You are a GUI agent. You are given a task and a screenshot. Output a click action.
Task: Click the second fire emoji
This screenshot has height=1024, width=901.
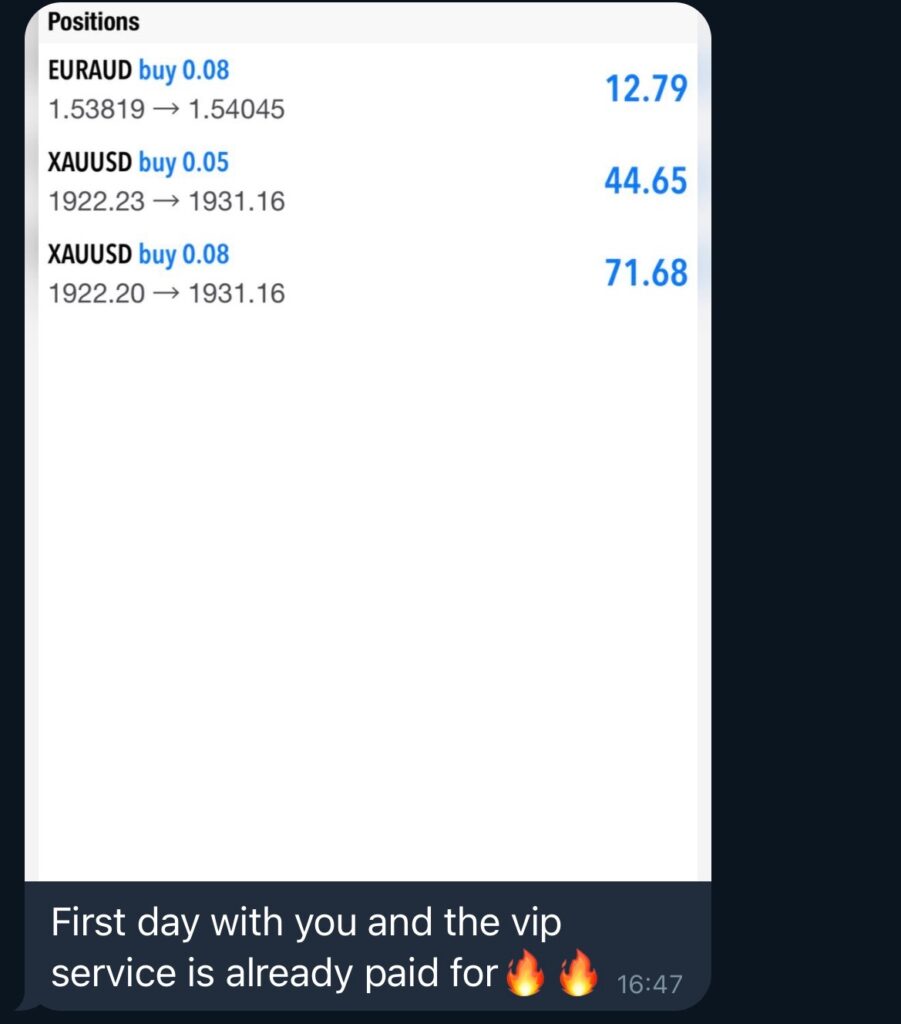pos(578,972)
